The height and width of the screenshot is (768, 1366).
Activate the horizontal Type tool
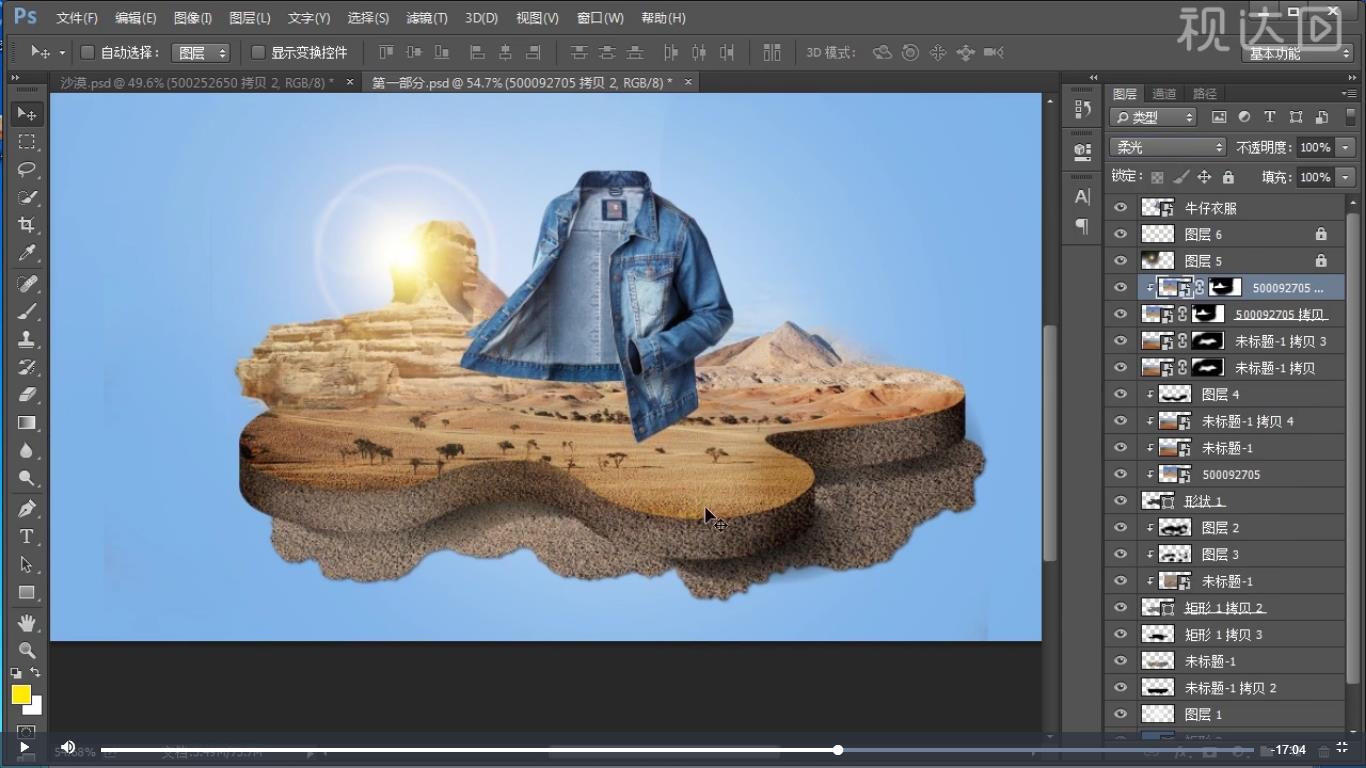(27, 537)
